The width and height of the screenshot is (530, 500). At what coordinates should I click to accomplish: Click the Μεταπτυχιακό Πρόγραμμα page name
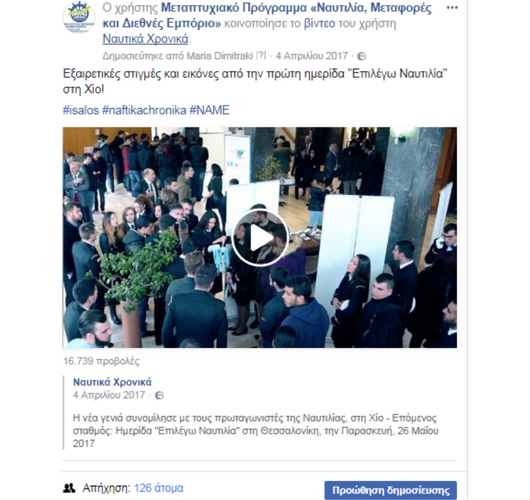[x=267, y=16]
